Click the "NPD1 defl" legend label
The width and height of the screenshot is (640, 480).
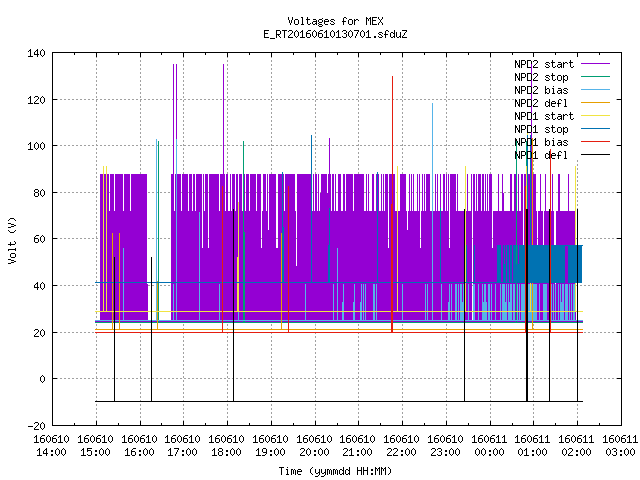pos(541,156)
